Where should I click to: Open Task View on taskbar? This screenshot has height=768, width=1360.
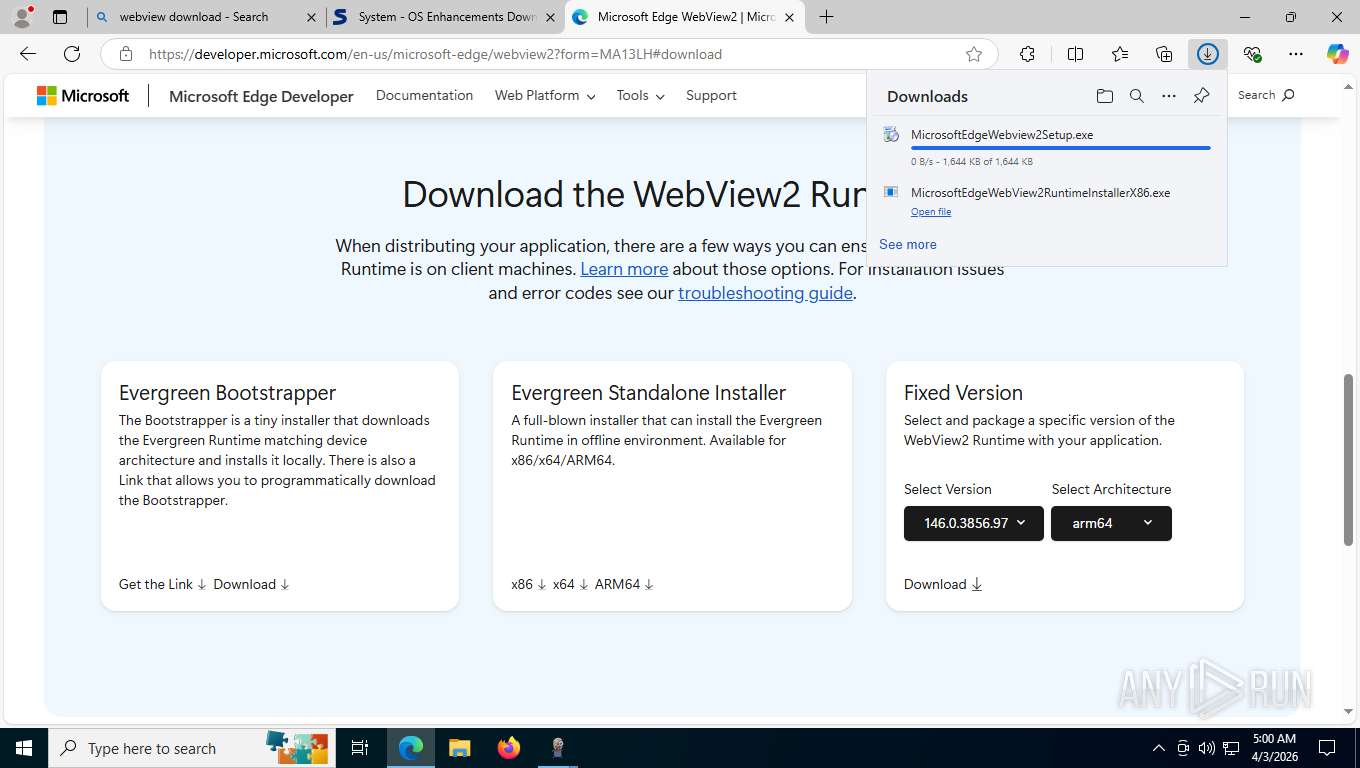coord(360,748)
